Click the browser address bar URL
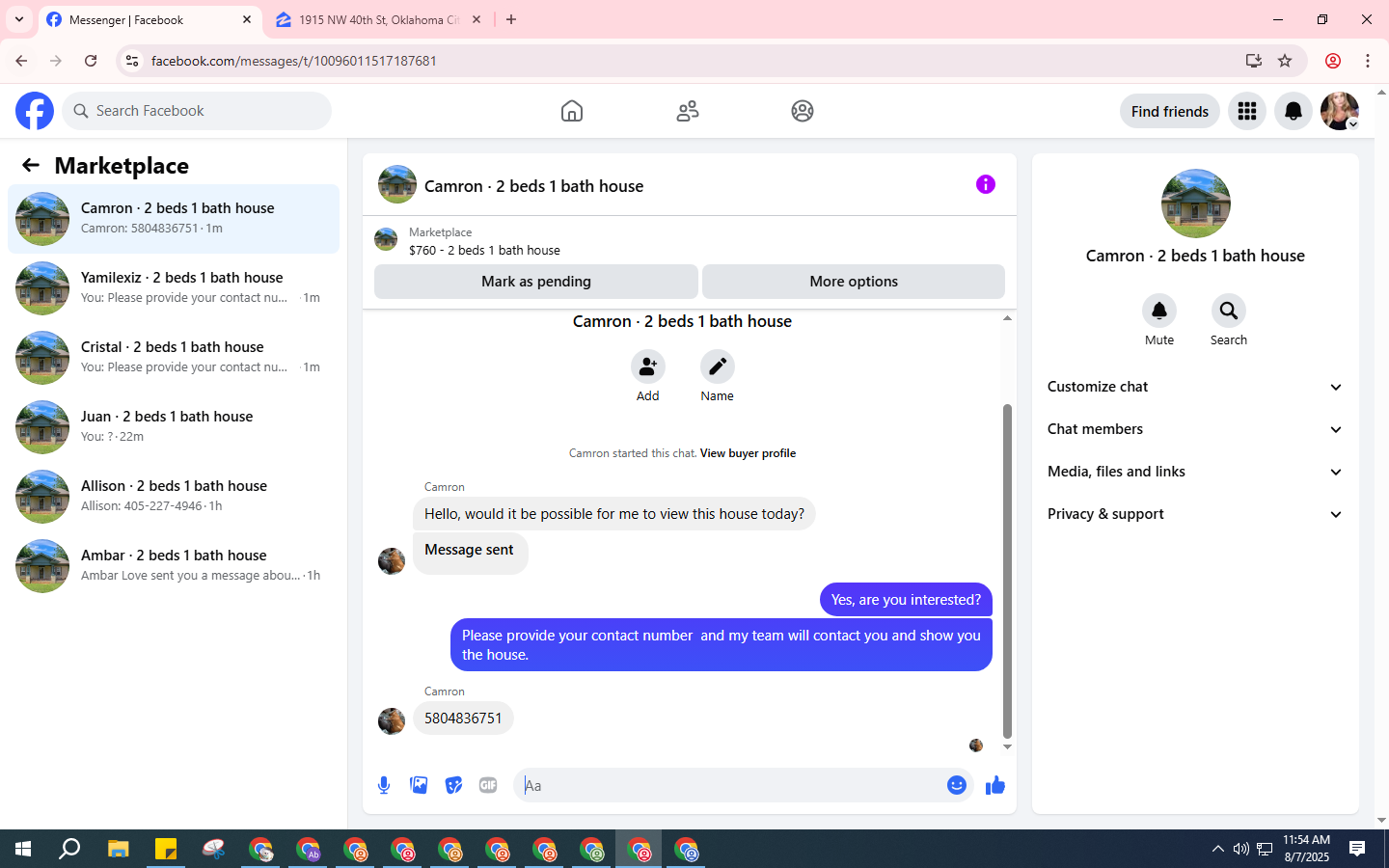1389x868 pixels. click(294, 61)
